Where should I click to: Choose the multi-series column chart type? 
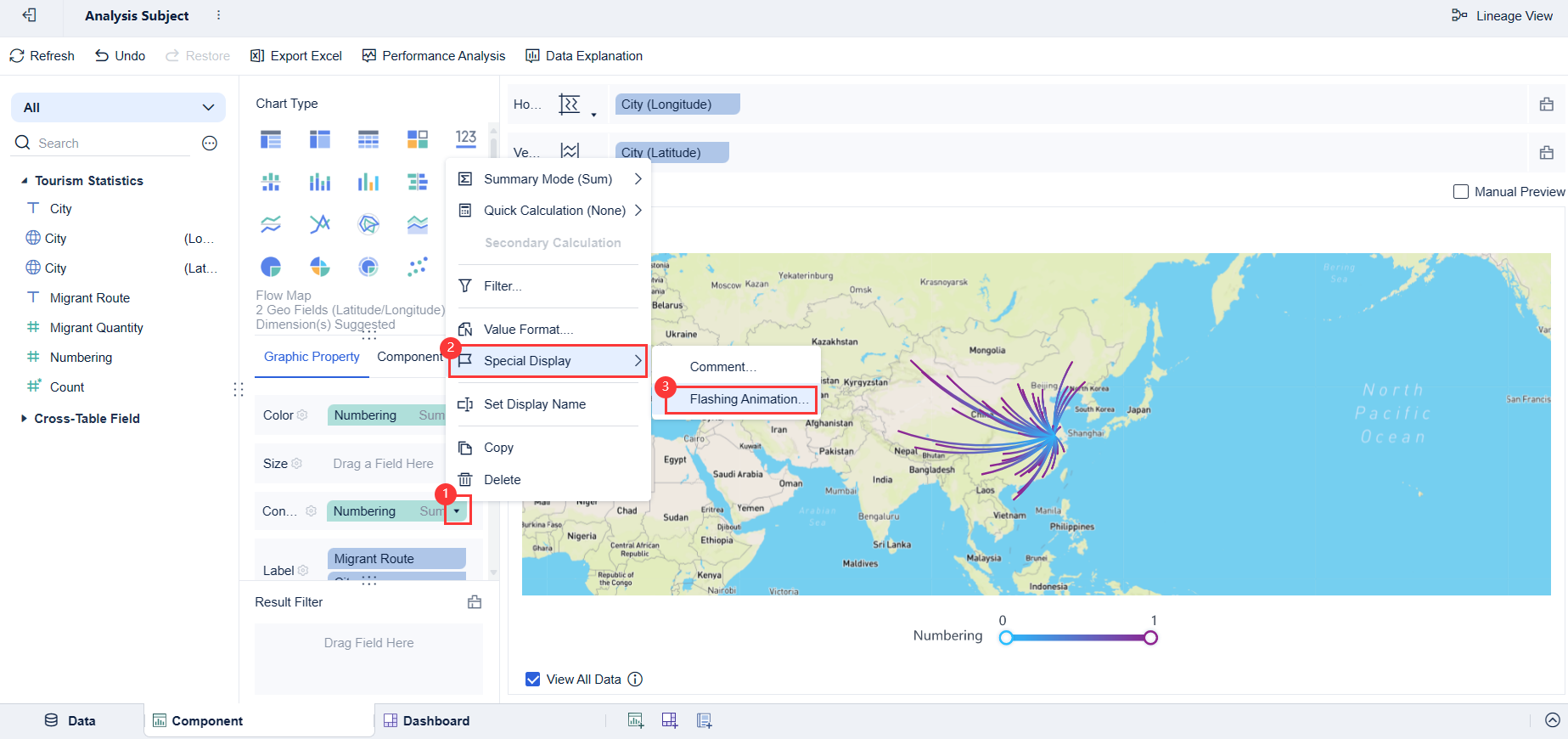(x=368, y=182)
